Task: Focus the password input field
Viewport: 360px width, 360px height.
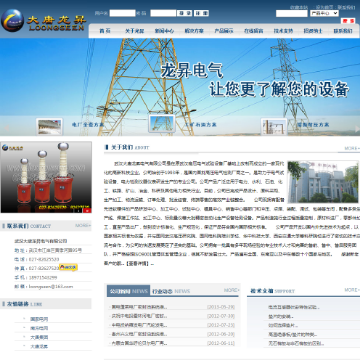Action: tap(163, 13)
